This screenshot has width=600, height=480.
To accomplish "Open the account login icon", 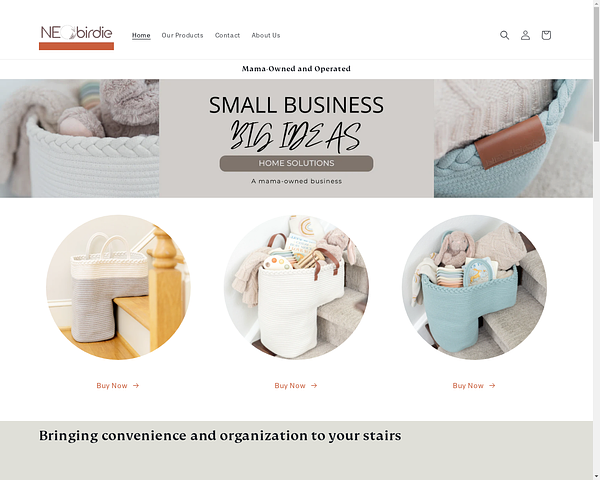I will (525, 35).
